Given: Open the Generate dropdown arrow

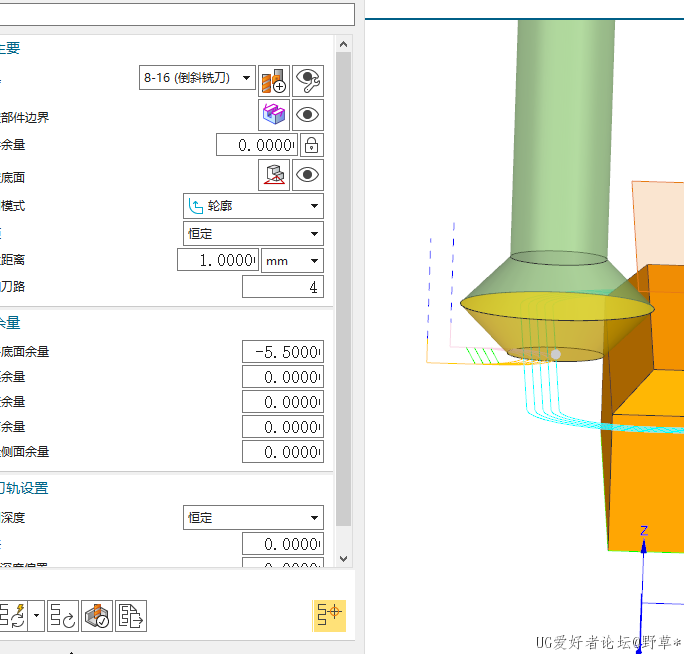Looking at the screenshot, I should click(36, 616).
